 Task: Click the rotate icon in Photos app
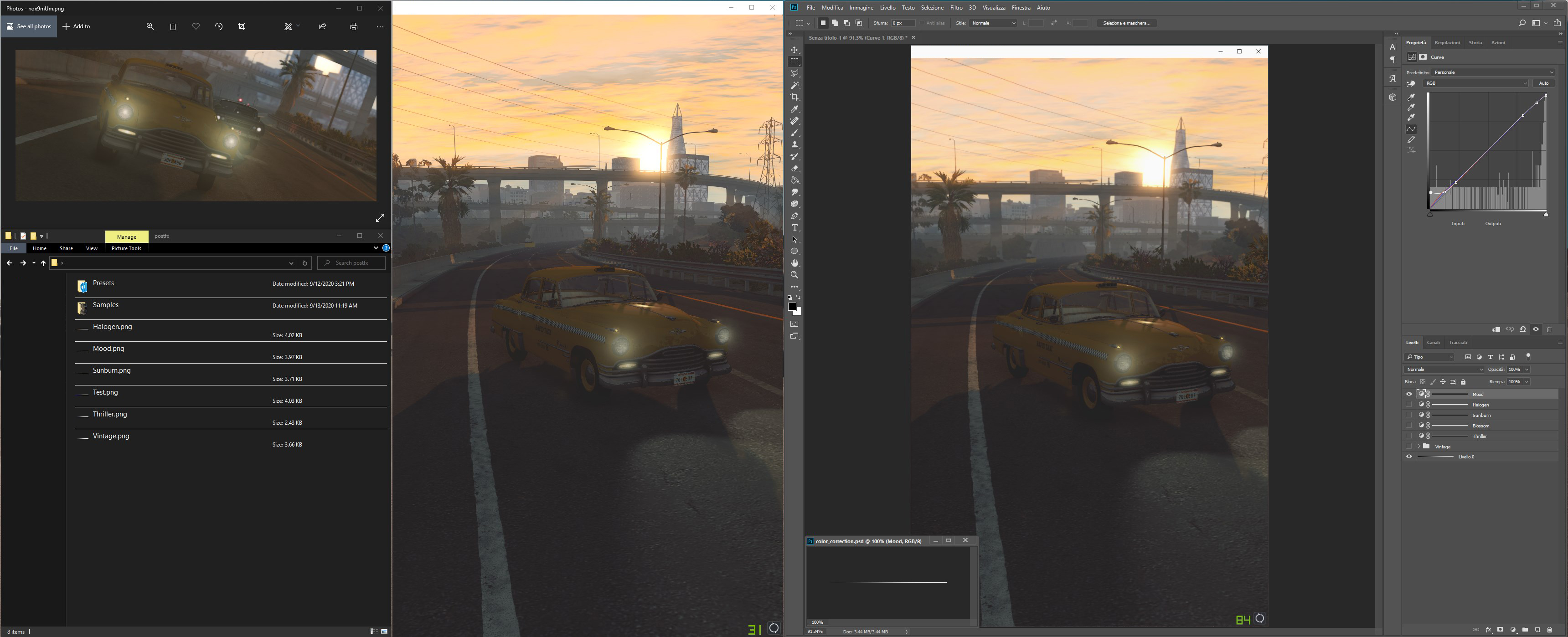tap(219, 27)
